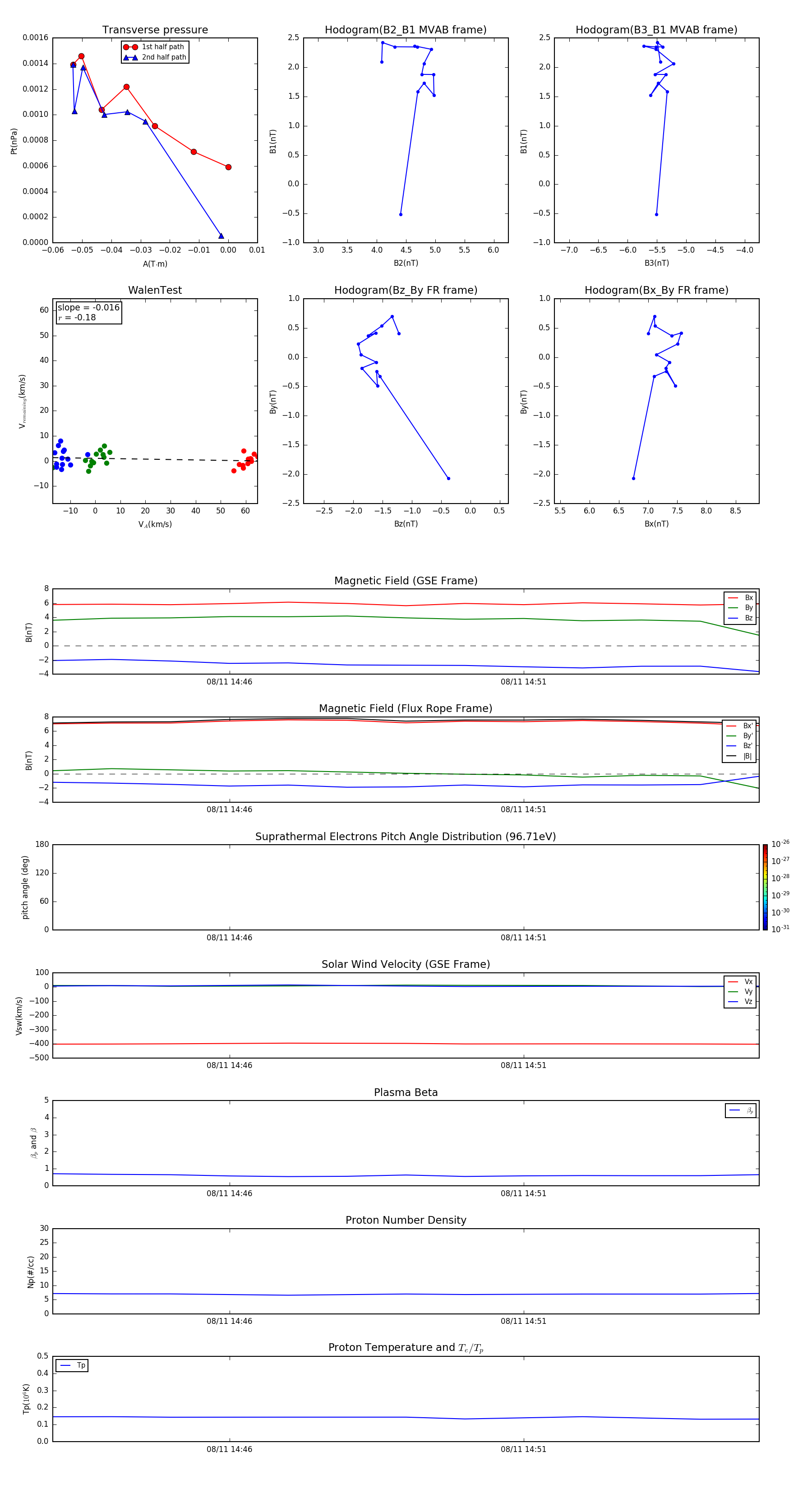This screenshot has width=812, height=1489.
Task: Click the 'A(T·m)' axis label
Action: point(155,264)
